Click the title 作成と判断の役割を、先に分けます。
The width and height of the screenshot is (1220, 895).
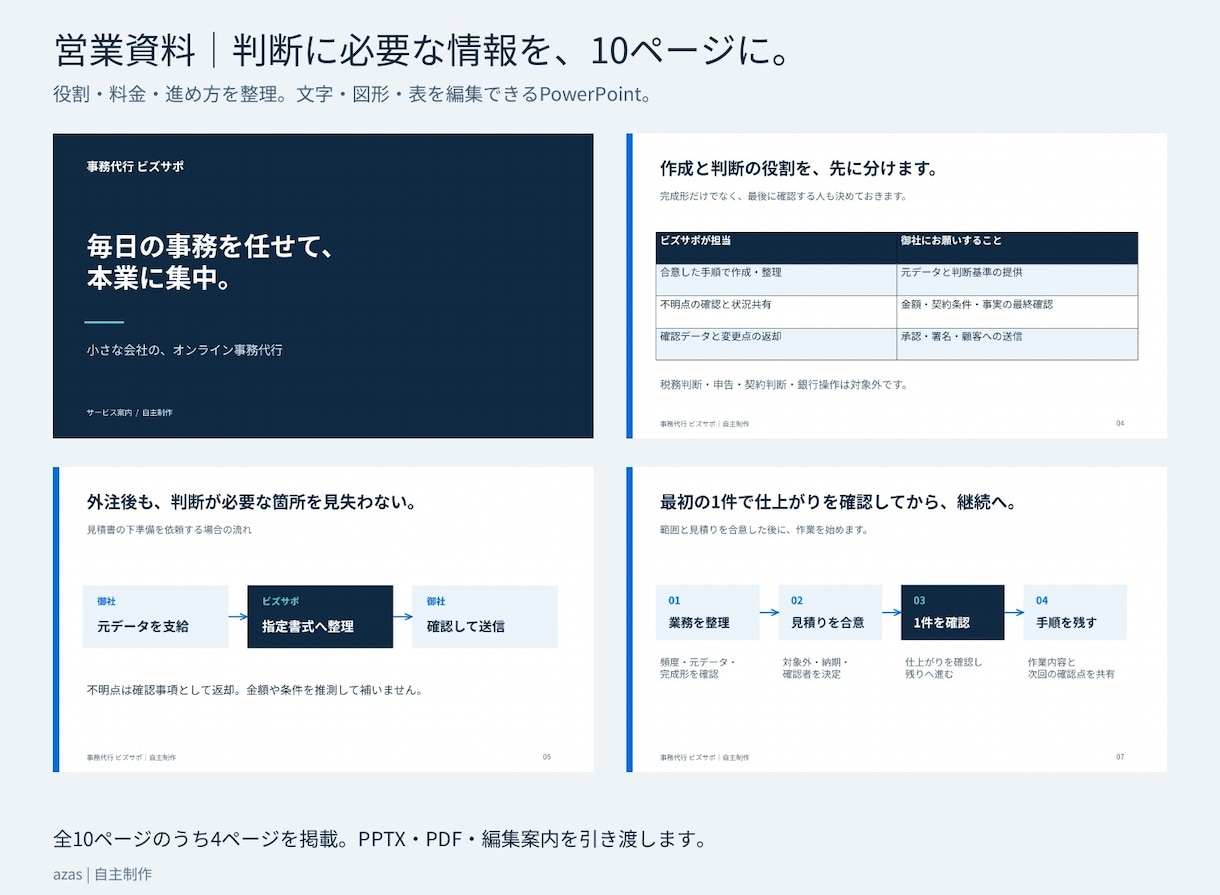point(798,168)
